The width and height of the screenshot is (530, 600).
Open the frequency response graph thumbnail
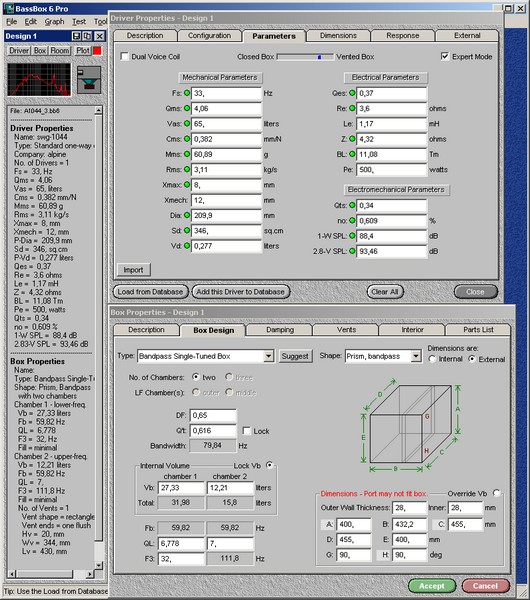pos(39,80)
